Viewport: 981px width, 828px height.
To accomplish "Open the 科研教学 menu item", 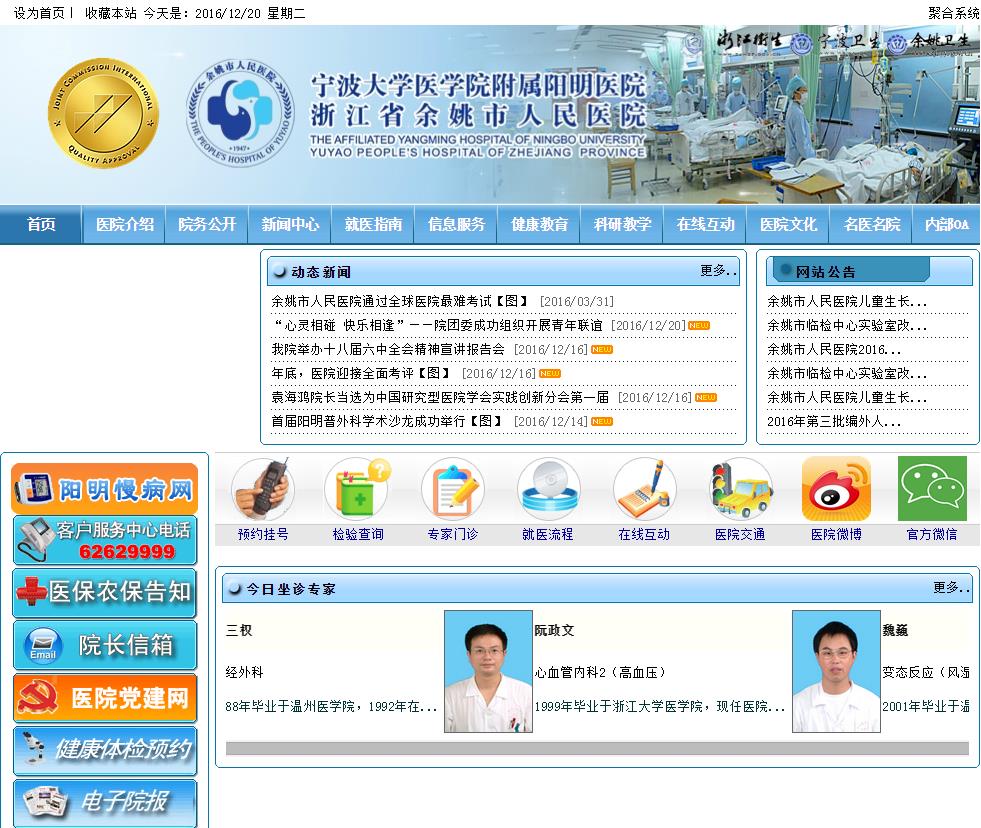I will coord(623,224).
